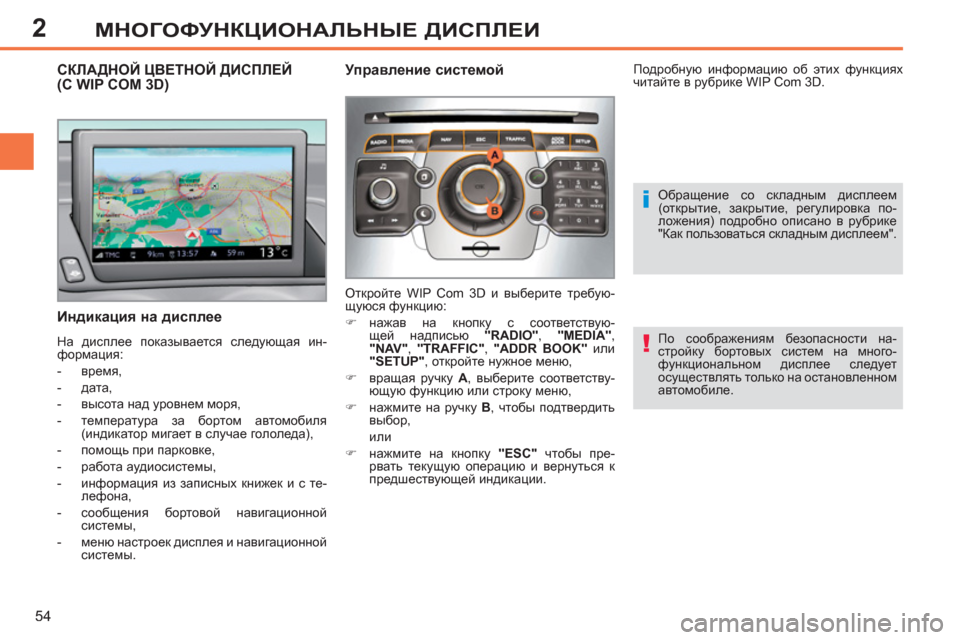
Task: Click the red hang-up phone button
Action: pyautogui.click(x=537, y=214)
